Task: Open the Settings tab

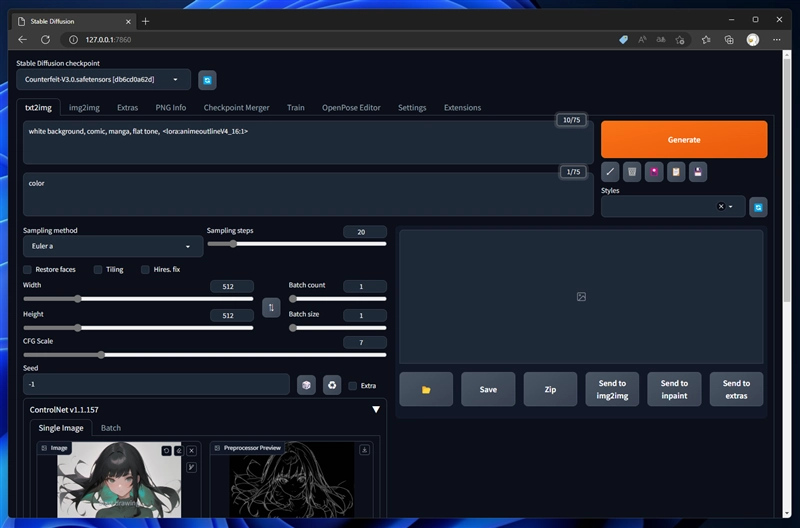Action: 412,108
